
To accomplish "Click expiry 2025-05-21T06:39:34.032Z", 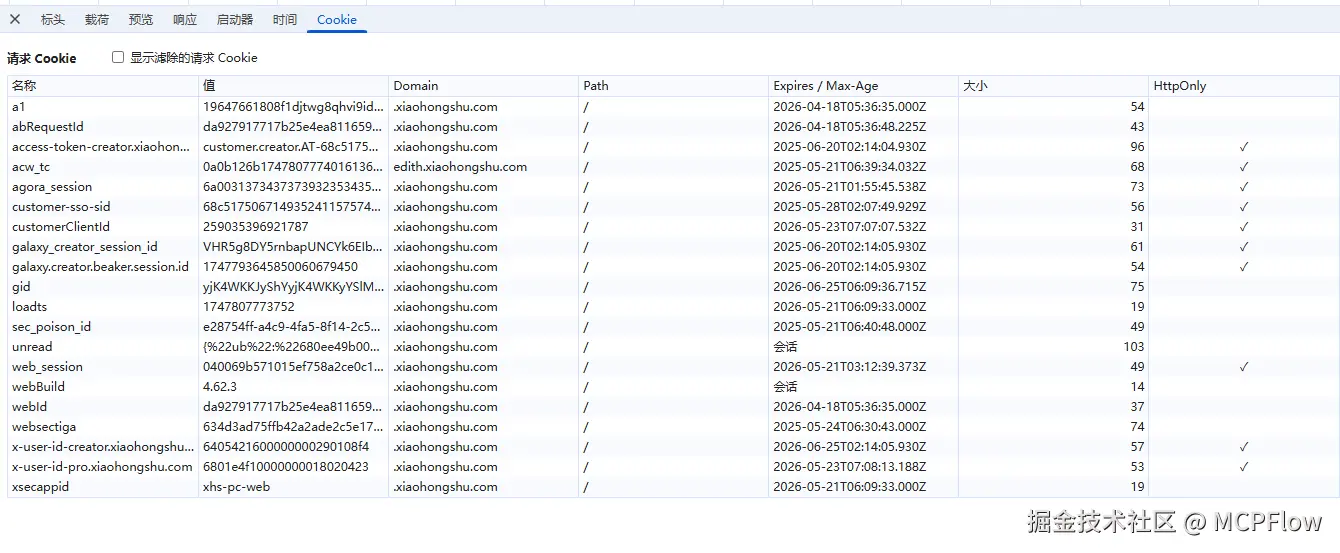I will coord(850,167).
